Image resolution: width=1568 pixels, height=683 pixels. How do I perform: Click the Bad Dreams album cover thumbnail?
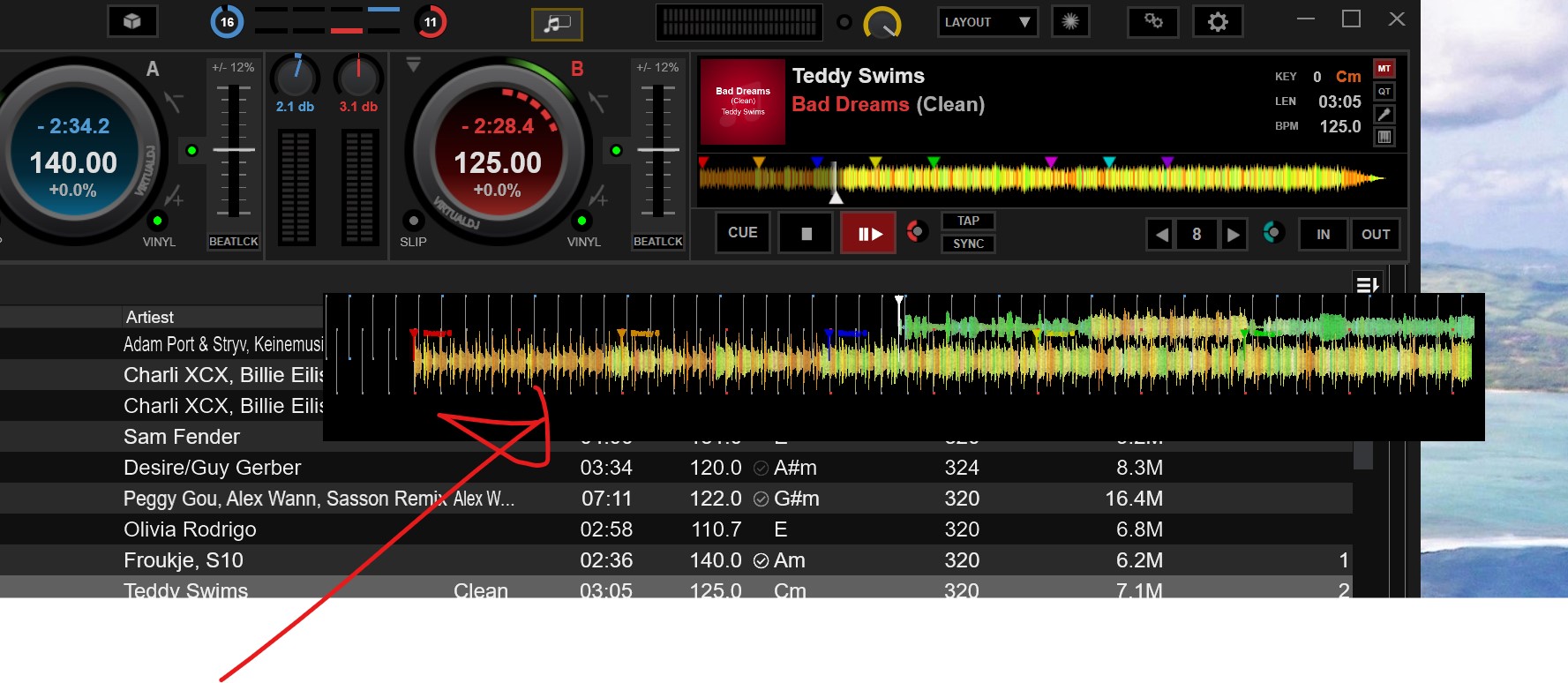743,102
